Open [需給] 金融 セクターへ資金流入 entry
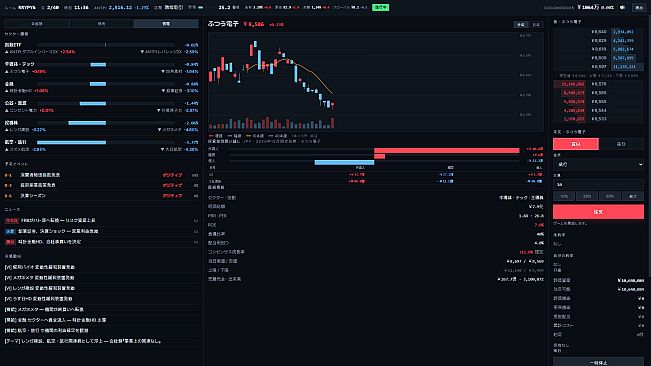Viewport: 651px width, 366px height. pyautogui.click(x=55, y=320)
